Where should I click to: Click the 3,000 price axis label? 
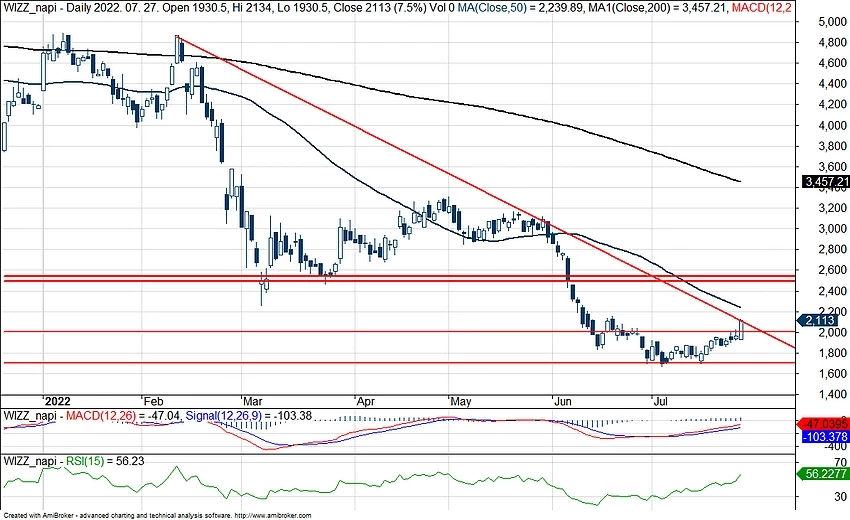pos(833,228)
